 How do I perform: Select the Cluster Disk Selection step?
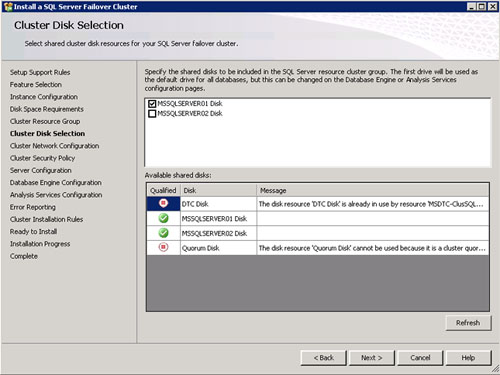click(x=47, y=134)
